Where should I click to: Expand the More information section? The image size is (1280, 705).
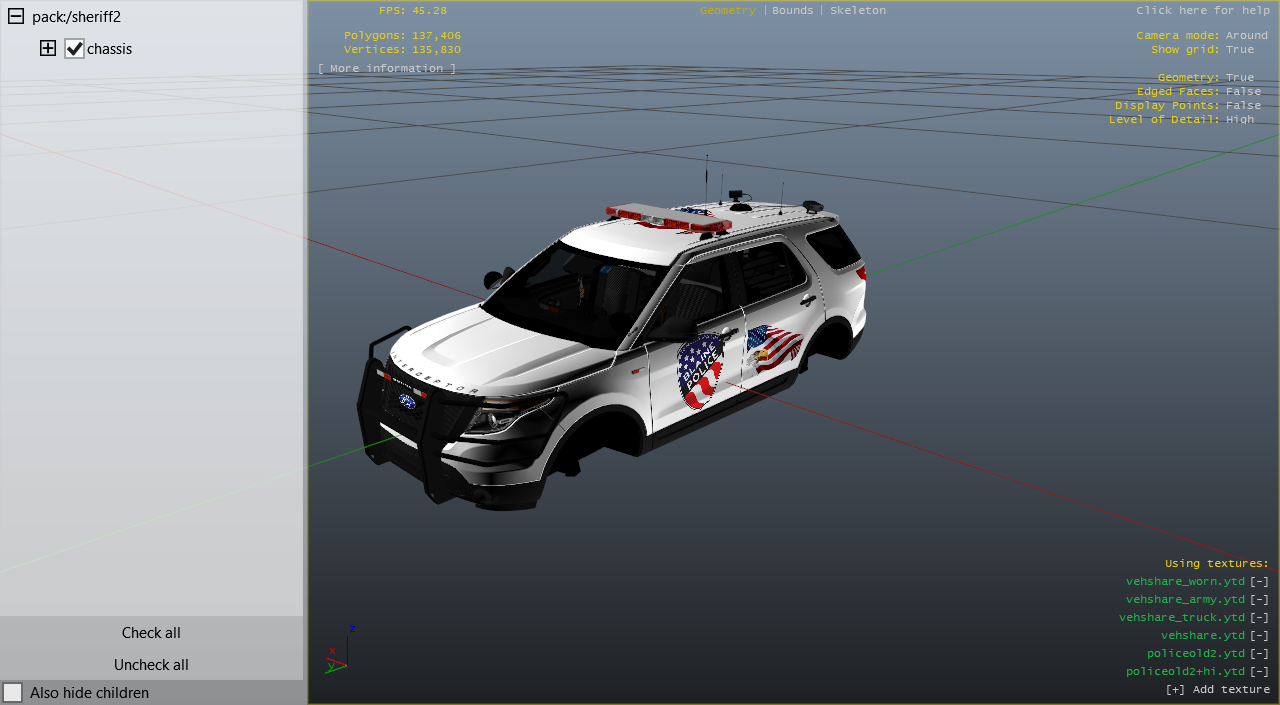(x=386, y=68)
